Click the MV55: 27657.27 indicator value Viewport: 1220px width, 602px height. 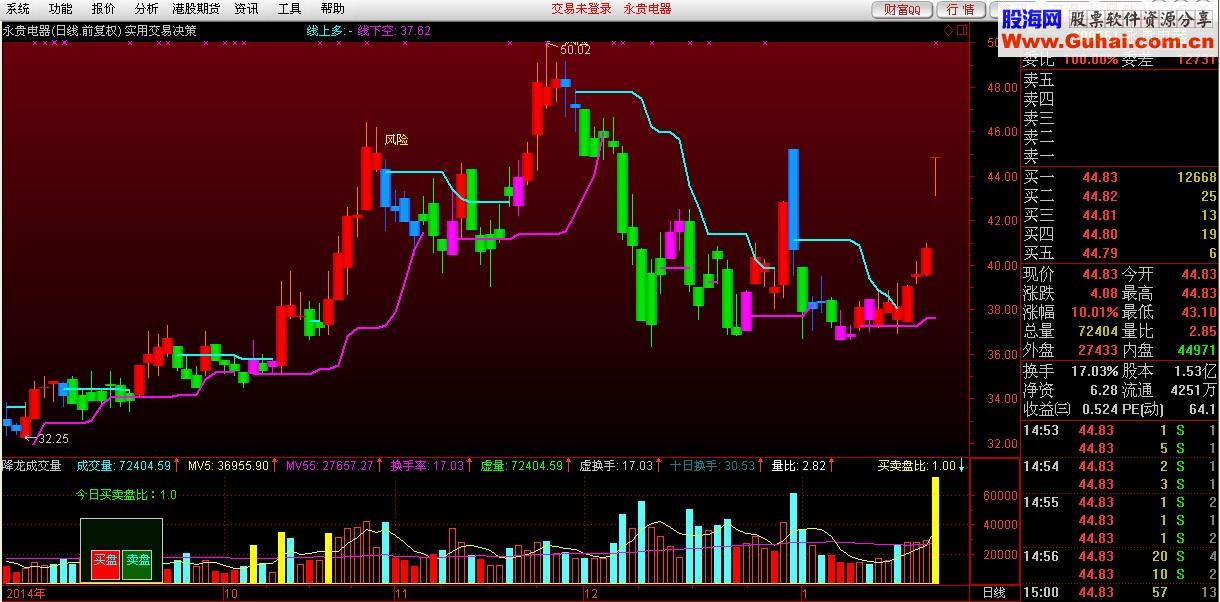click(329, 466)
